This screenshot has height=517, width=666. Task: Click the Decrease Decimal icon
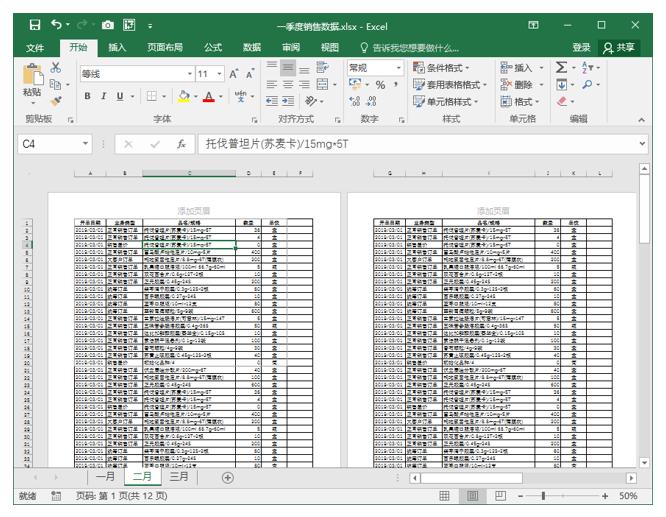click(x=371, y=101)
